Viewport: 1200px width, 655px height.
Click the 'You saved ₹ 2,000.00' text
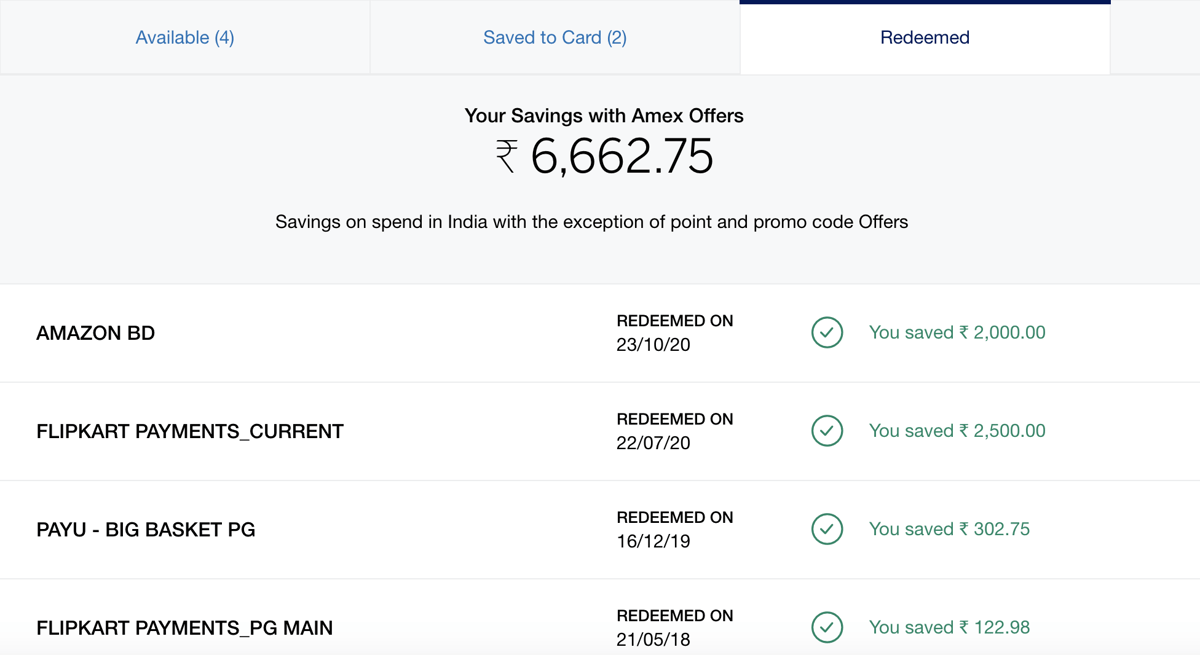(x=957, y=333)
